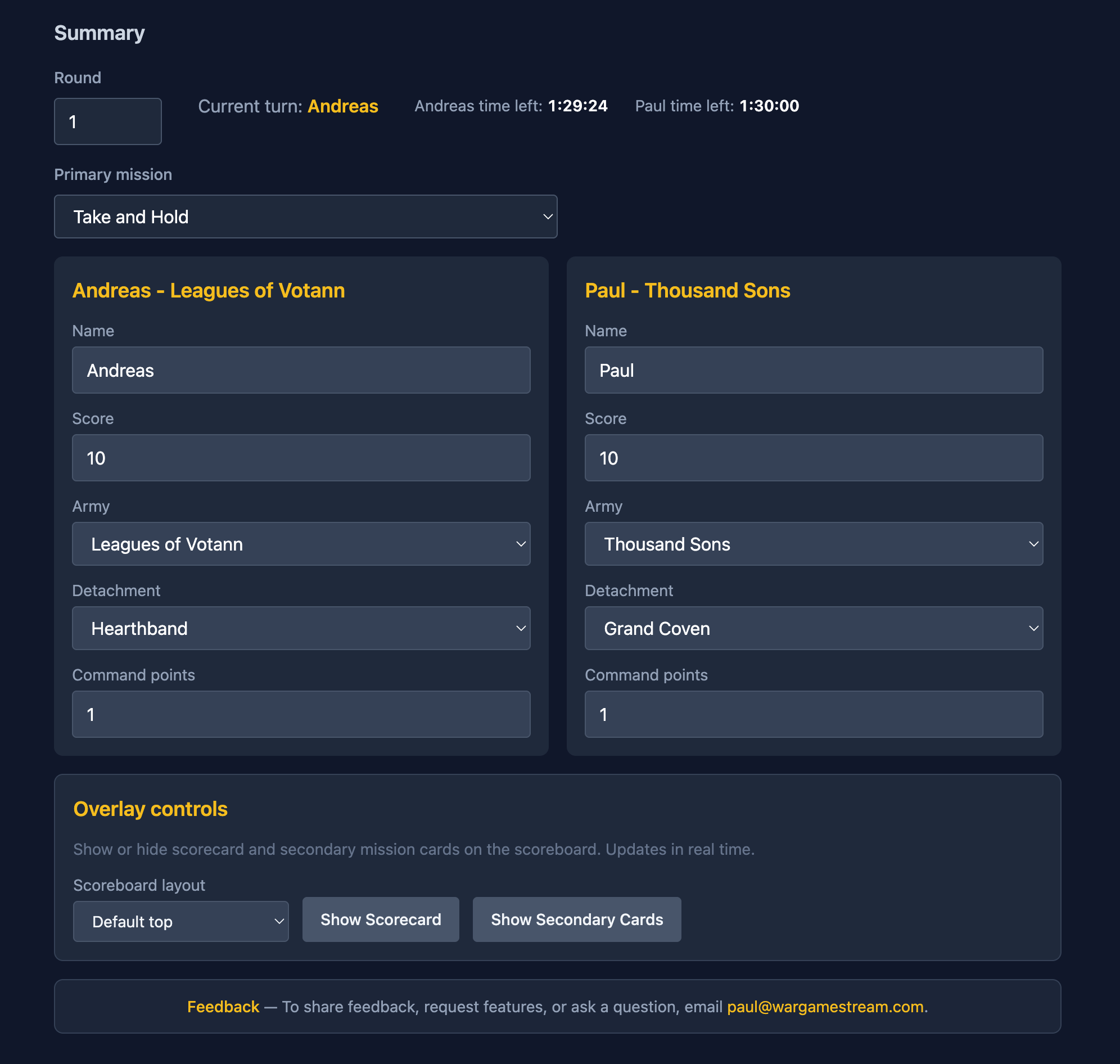Click Paul's Score field showing 10
This screenshot has height=1064, width=1120.
[x=813, y=457]
